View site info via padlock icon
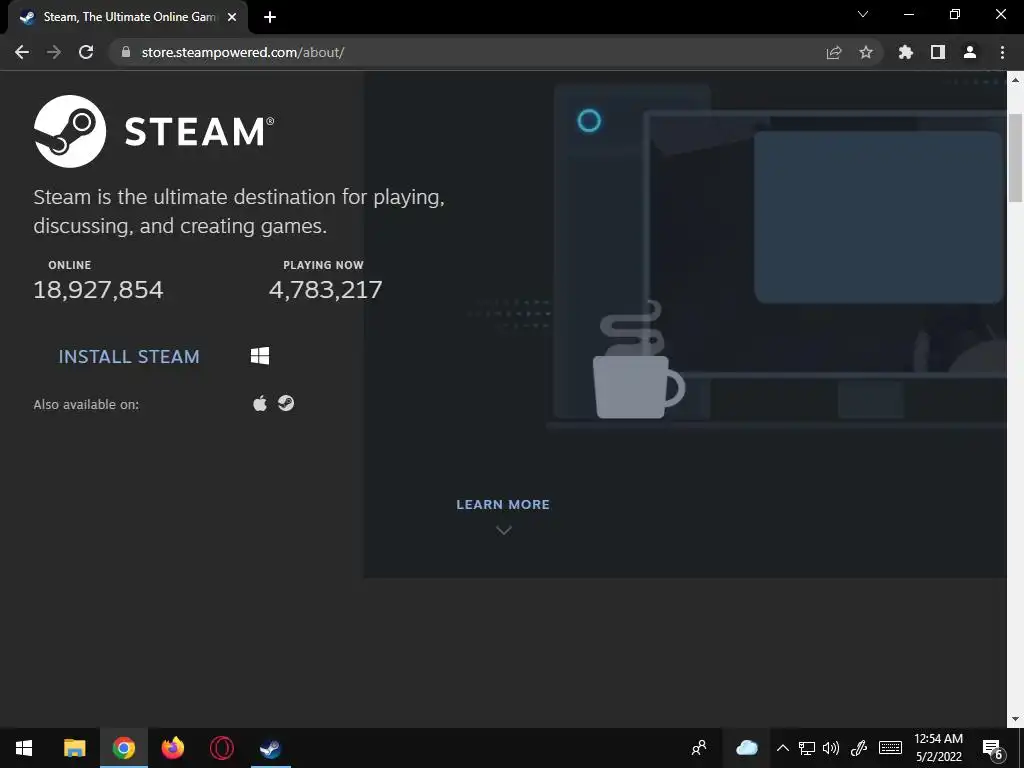This screenshot has height=768, width=1024. [x=126, y=52]
